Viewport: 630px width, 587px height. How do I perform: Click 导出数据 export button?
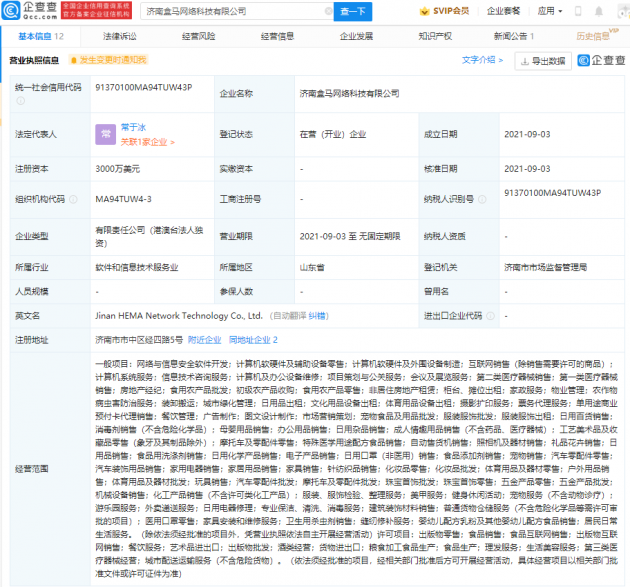click(x=543, y=61)
